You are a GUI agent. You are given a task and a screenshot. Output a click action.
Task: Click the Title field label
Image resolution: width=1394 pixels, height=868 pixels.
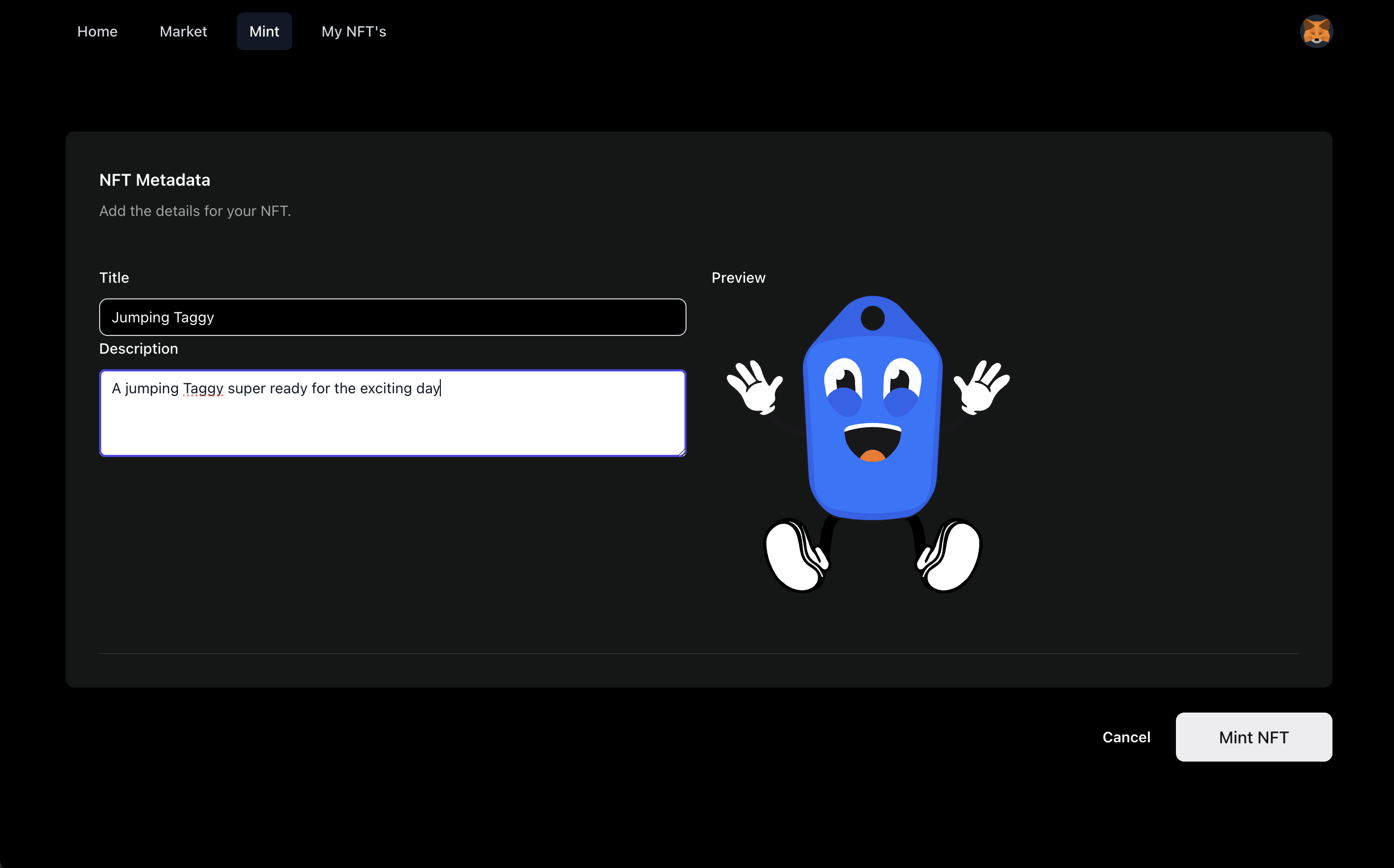(x=114, y=278)
